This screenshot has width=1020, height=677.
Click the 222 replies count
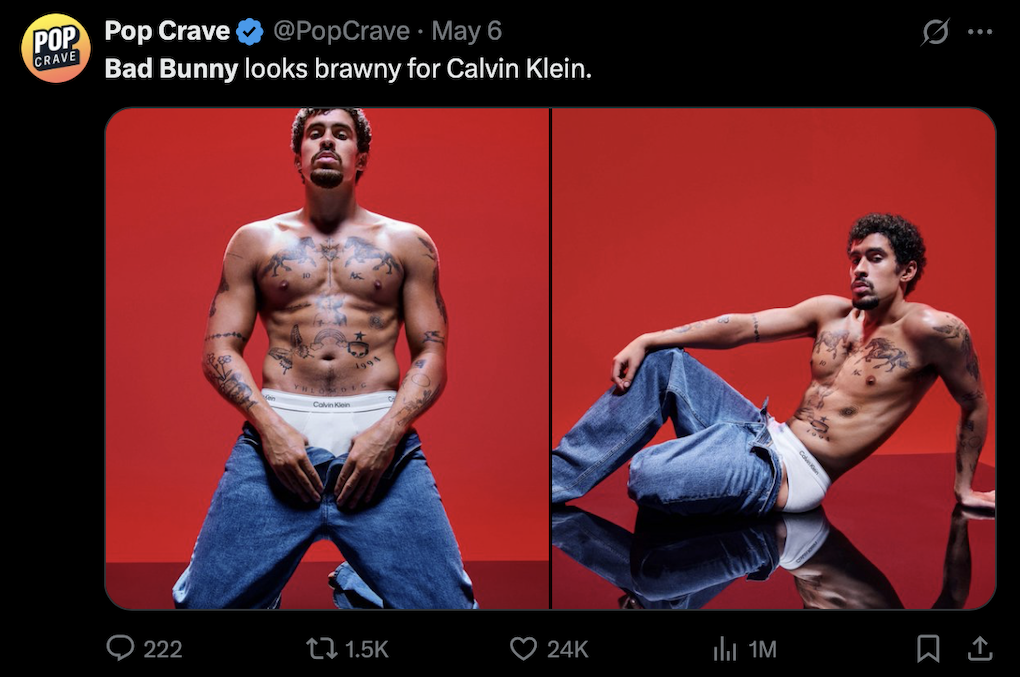pyautogui.click(x=163, y=650)
